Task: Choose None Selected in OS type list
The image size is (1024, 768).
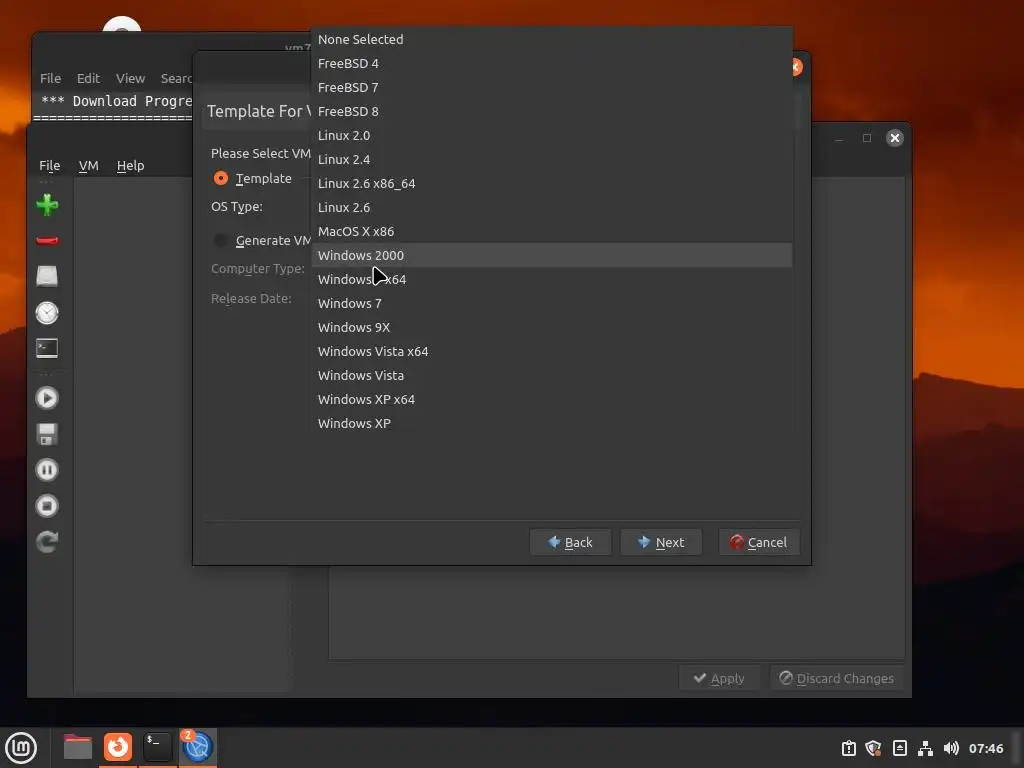Action: coord(552,39)
